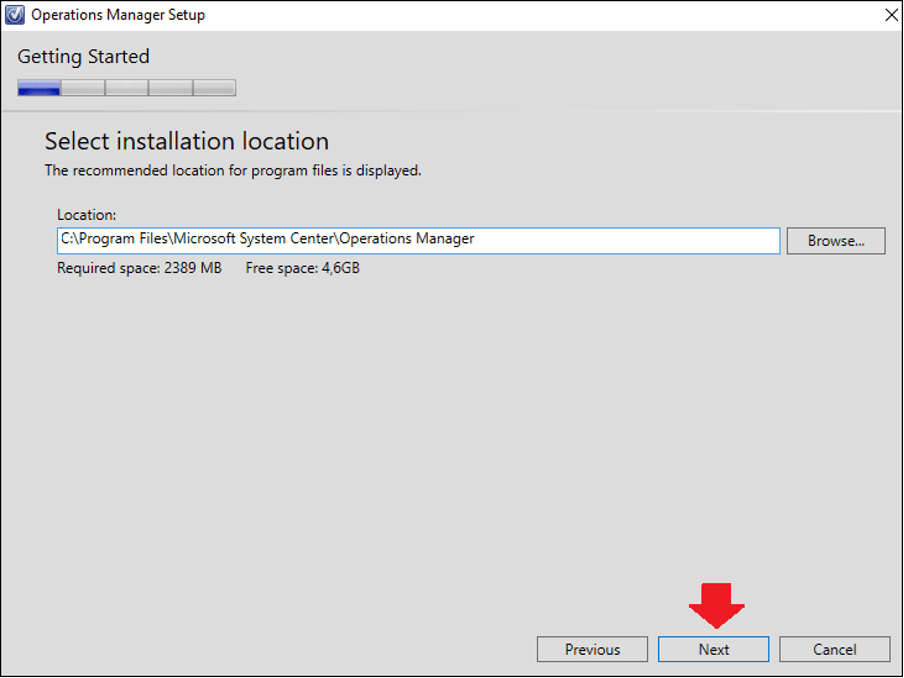The height and width of the screenshot is (678, 904).
Task: Click the fourth progress bar segment
Action: click(x=169, y=87)
